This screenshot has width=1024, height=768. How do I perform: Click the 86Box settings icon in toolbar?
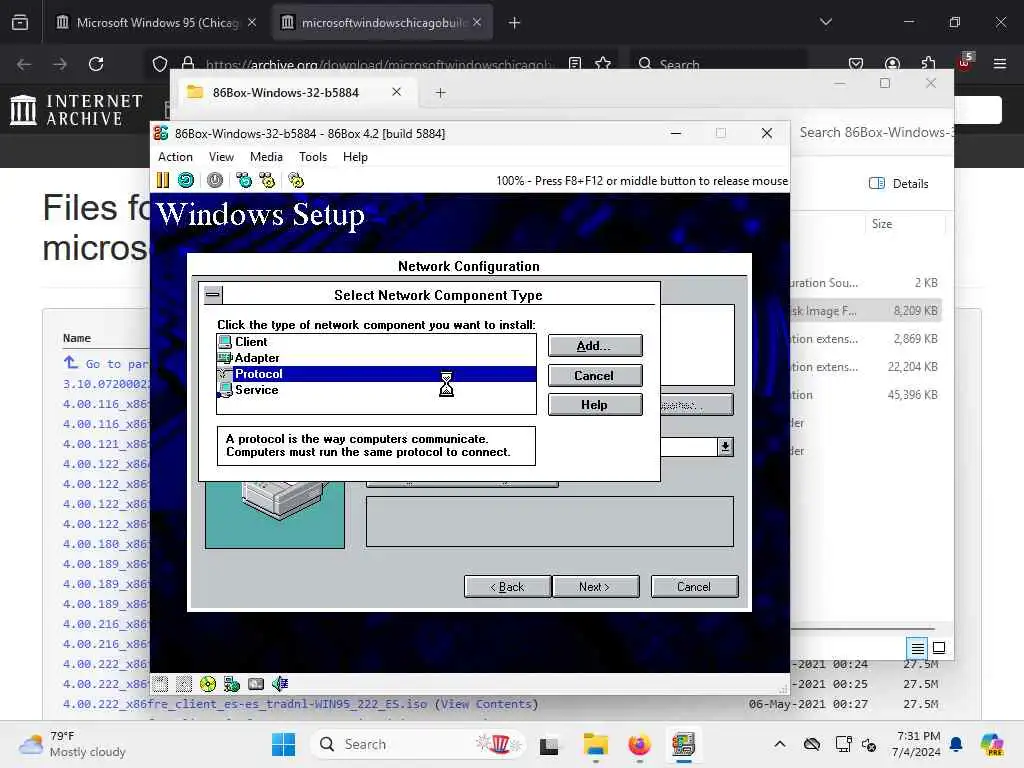pos(296,180)
